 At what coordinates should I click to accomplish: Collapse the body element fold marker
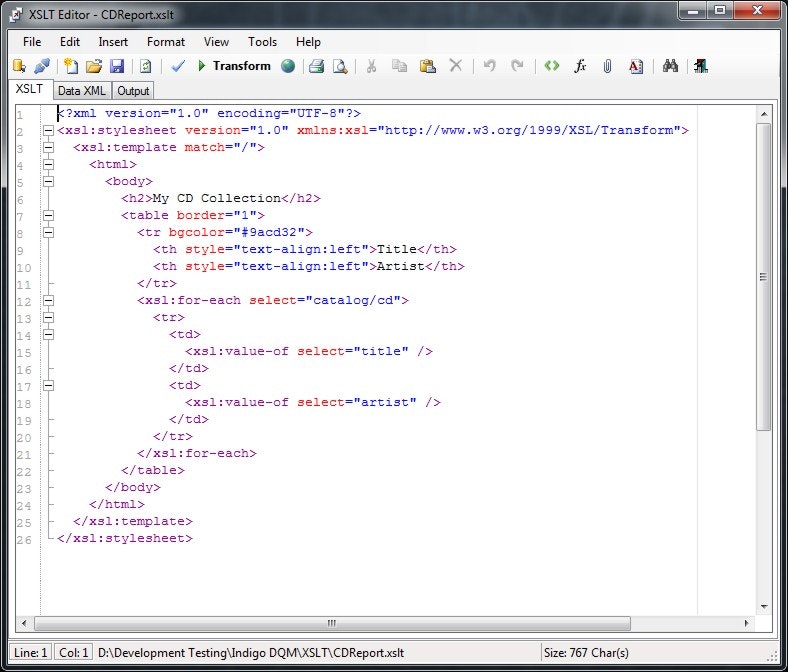tap(48, 181)
